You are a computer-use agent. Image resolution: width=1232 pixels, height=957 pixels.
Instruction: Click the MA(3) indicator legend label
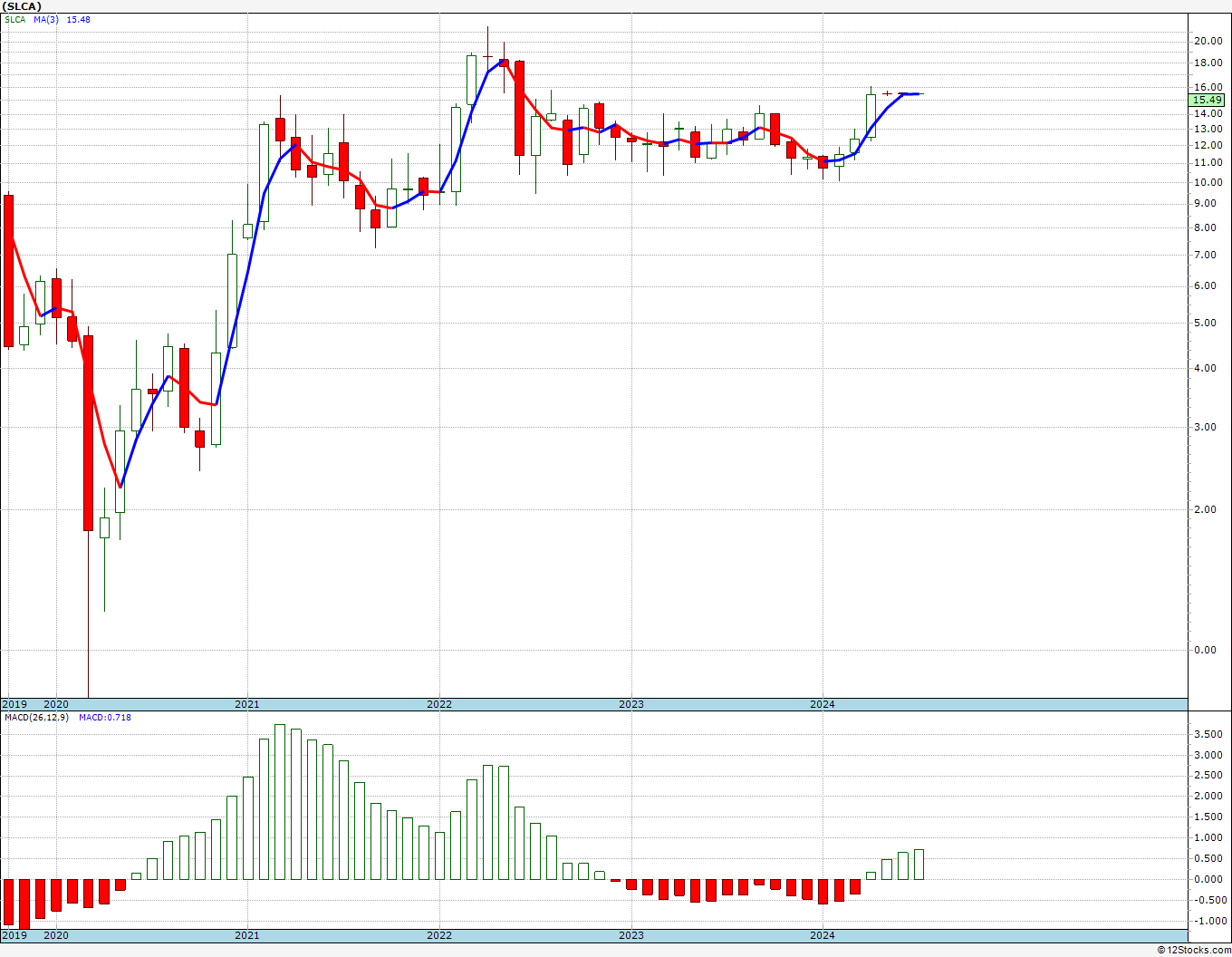[x=46, y=20]
